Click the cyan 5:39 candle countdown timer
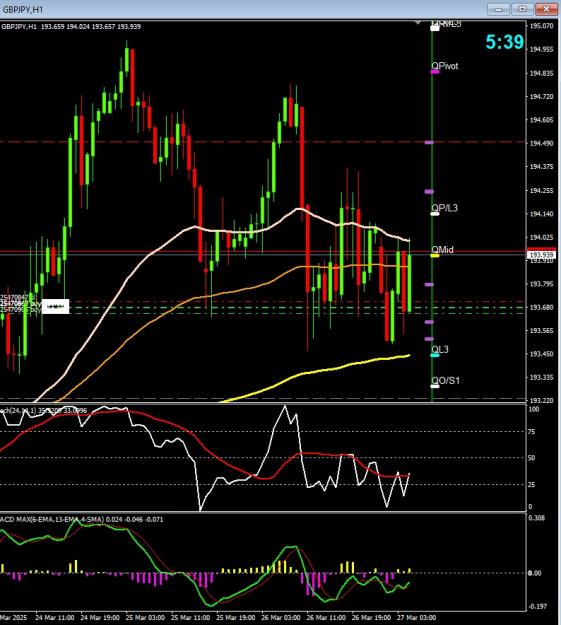561x625 pixels. pos(504,42)
